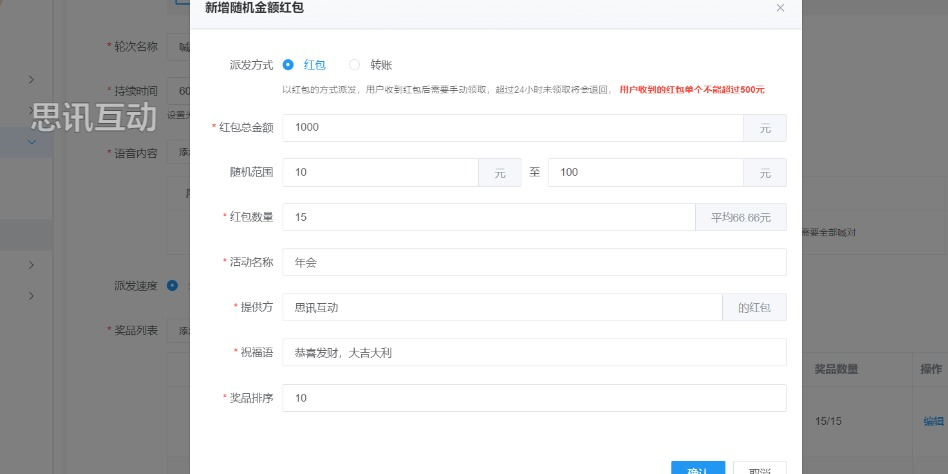Image resolution: width=948 pixels, height=474 pixels.
Task: Edit the 活动名称 field containing 年会
Action: (x=534, y=262)
